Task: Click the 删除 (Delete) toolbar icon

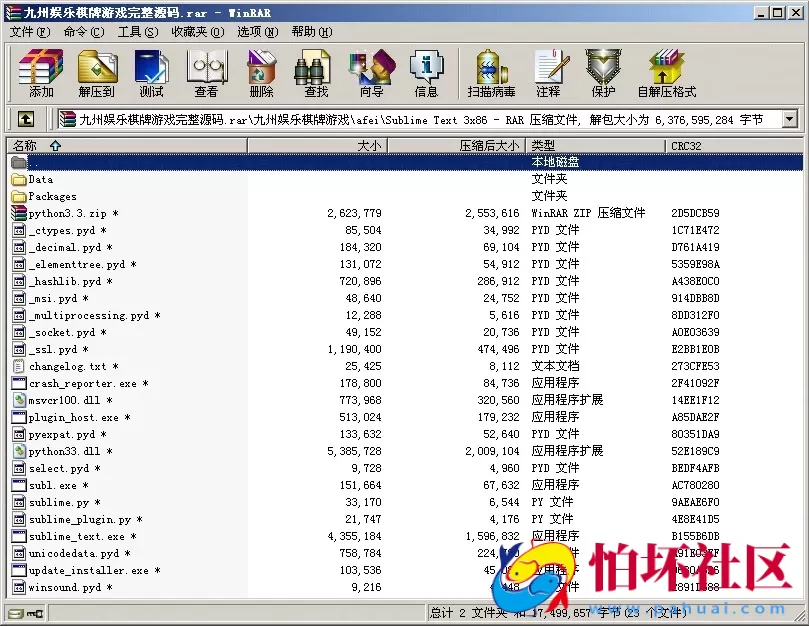Action: tap(260, 70)
